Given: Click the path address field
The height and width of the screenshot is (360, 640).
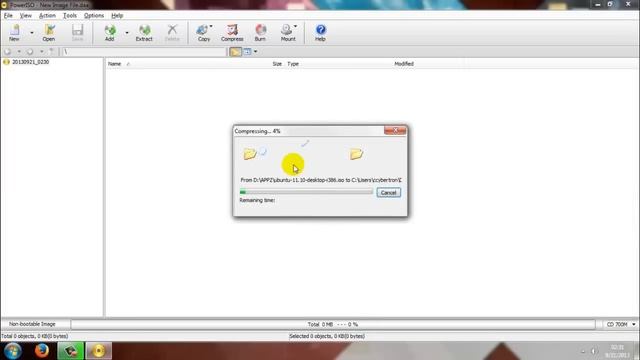Looking at the screenshot, I should (144, 52).
